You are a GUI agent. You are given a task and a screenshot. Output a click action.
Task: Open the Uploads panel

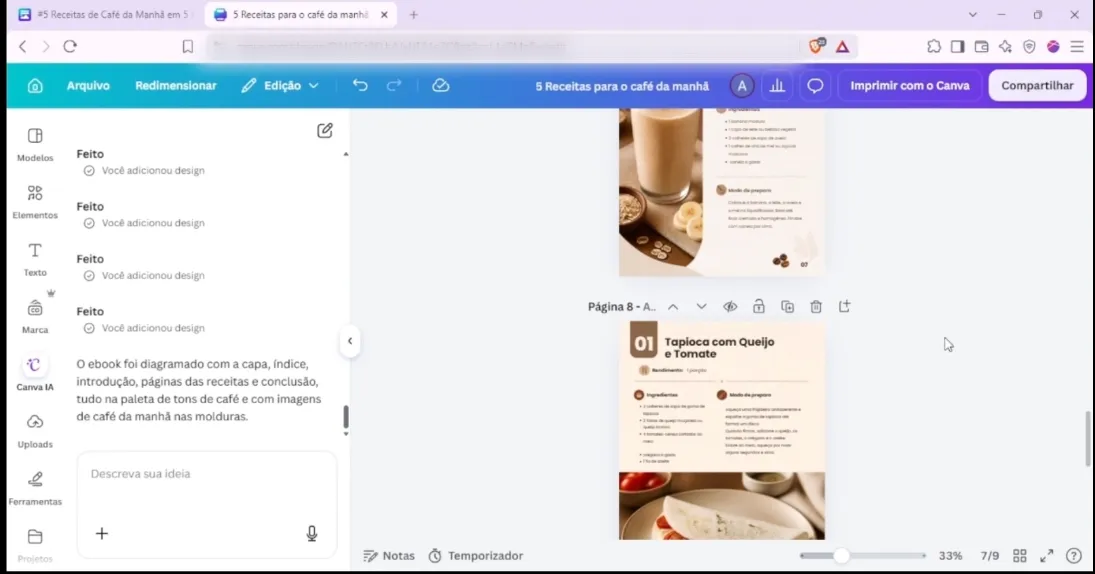[x=35, y=431]
